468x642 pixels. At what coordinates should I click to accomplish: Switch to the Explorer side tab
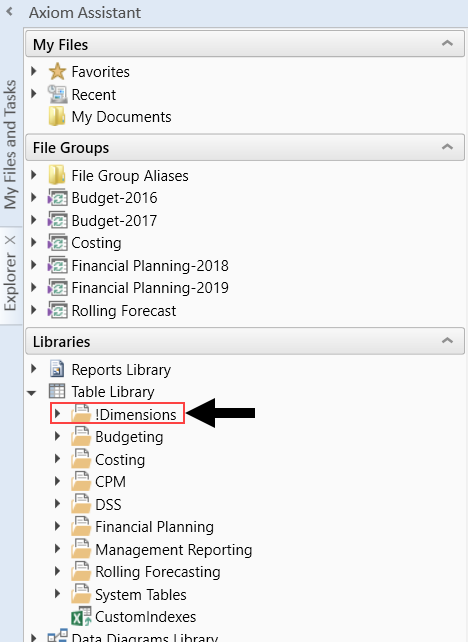(11, 282)
